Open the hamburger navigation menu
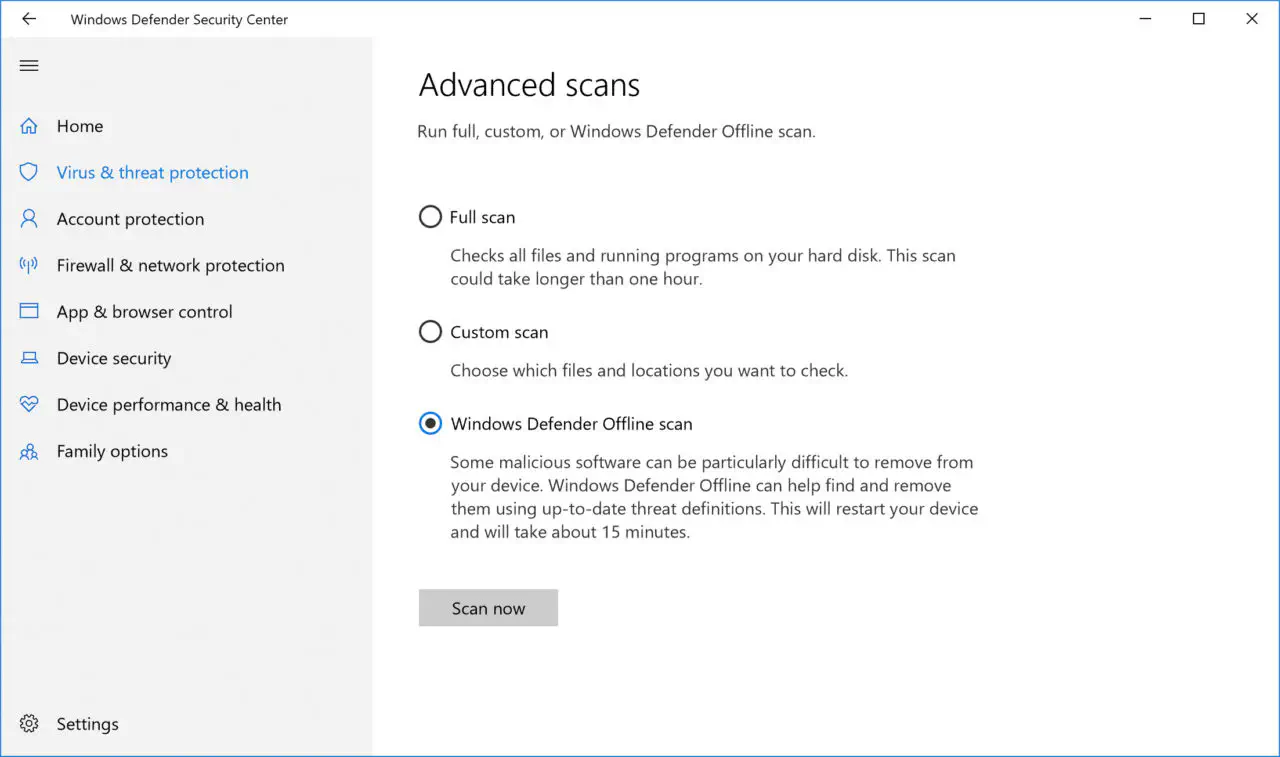The width and height of the screenshot is (1280, 757). 29,66
